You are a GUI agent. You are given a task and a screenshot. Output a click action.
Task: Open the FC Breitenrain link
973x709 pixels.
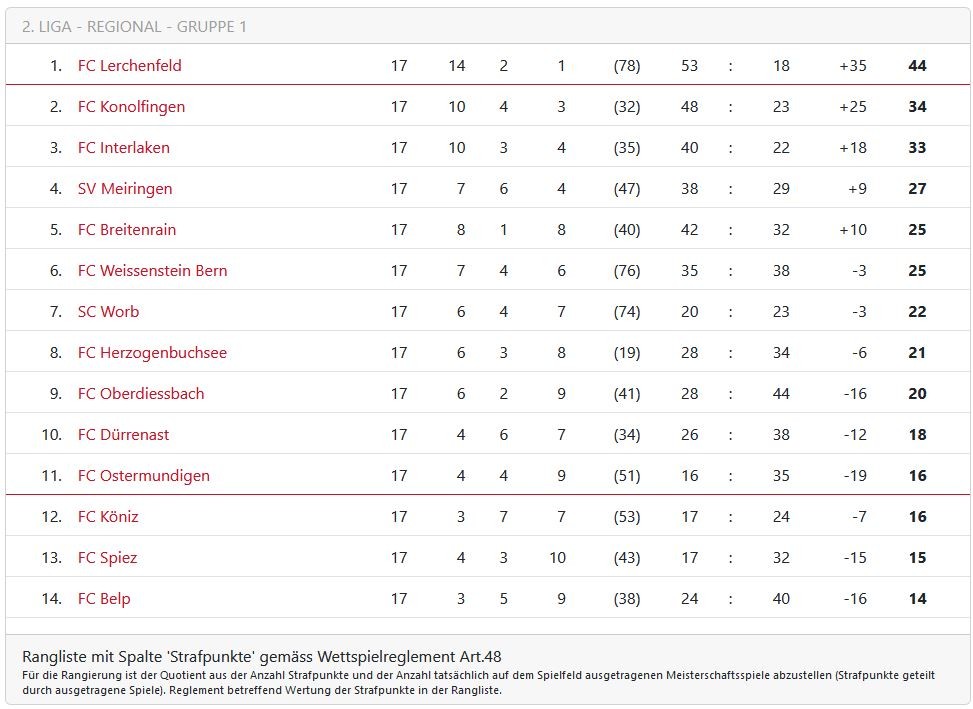tap(126, 230)
